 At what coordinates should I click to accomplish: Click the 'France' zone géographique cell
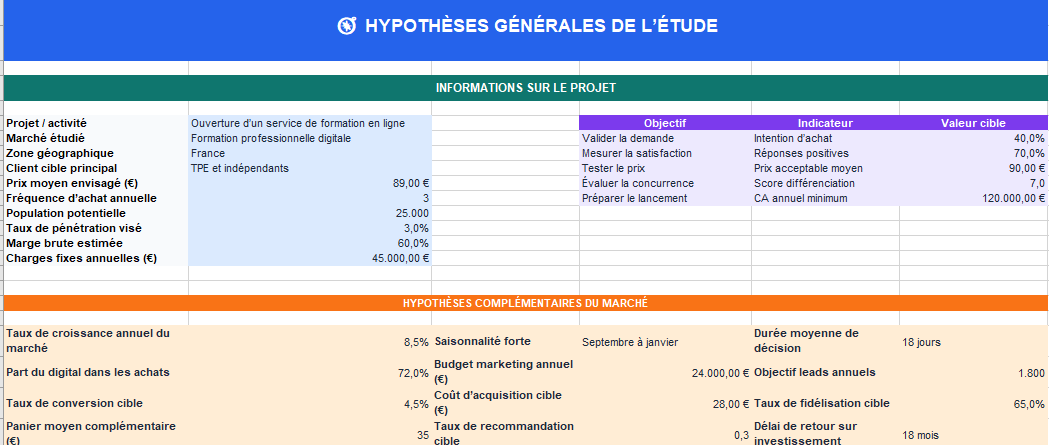click(x=310, y=153)
